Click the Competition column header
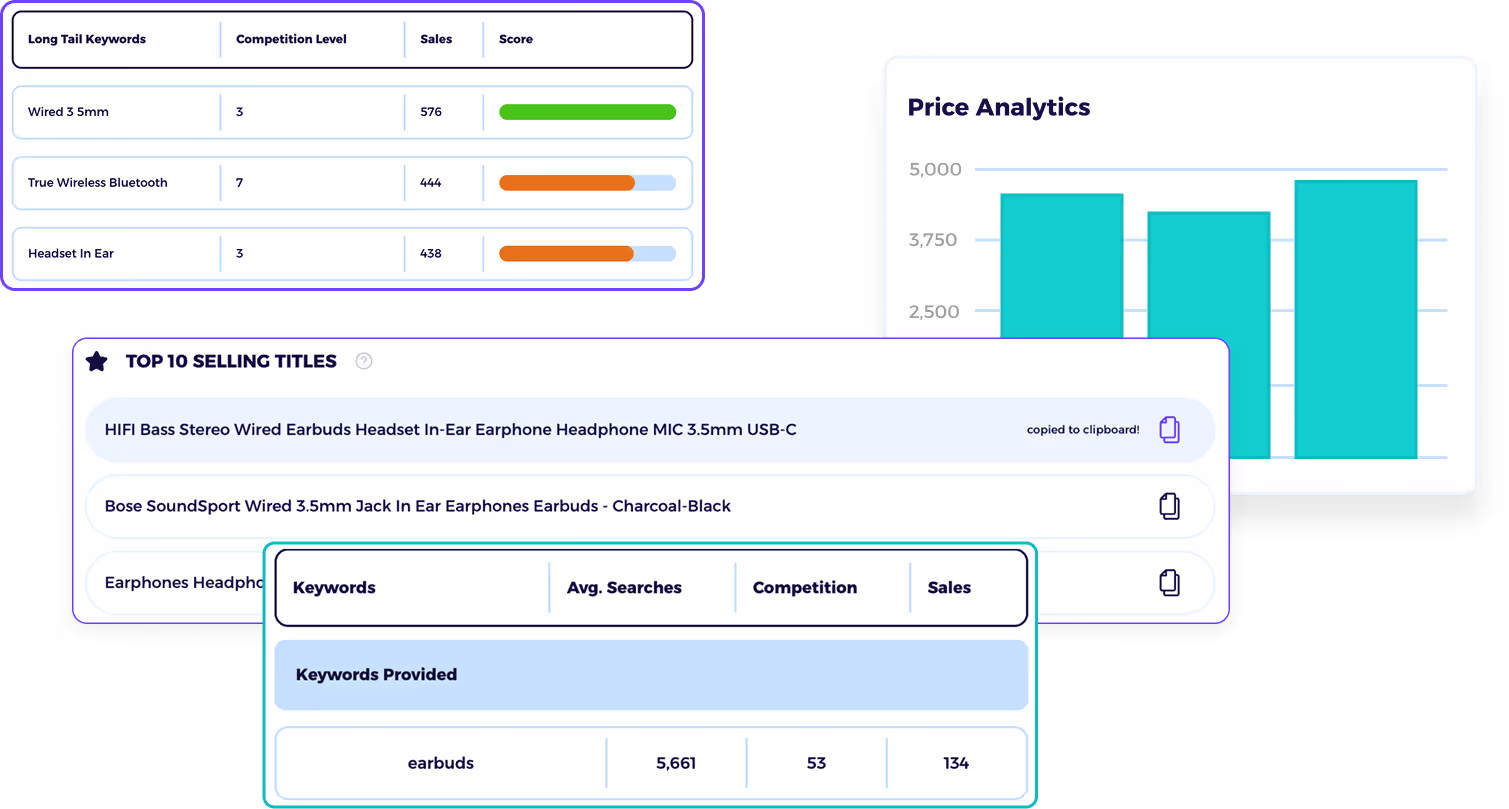This screenshot has width=1509, height=809. click(805, 588)
